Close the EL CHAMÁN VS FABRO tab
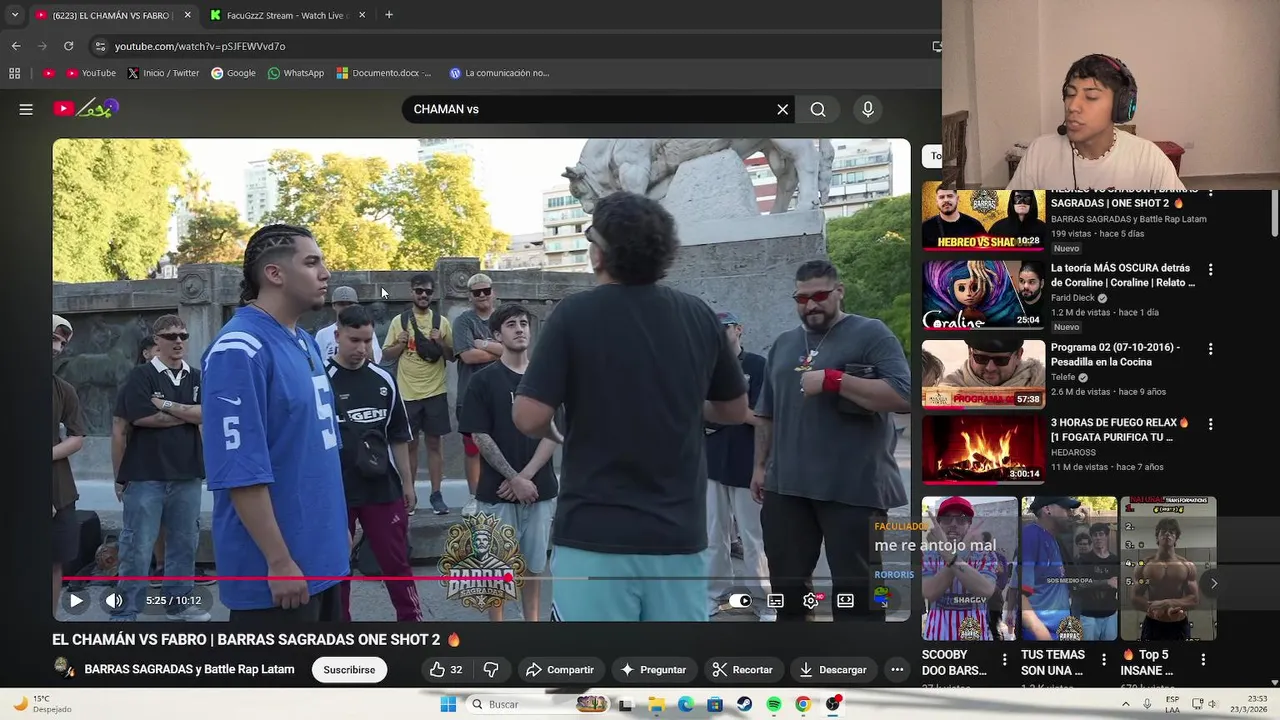This screenshot has height=720, width=1280. pos(187,15)
